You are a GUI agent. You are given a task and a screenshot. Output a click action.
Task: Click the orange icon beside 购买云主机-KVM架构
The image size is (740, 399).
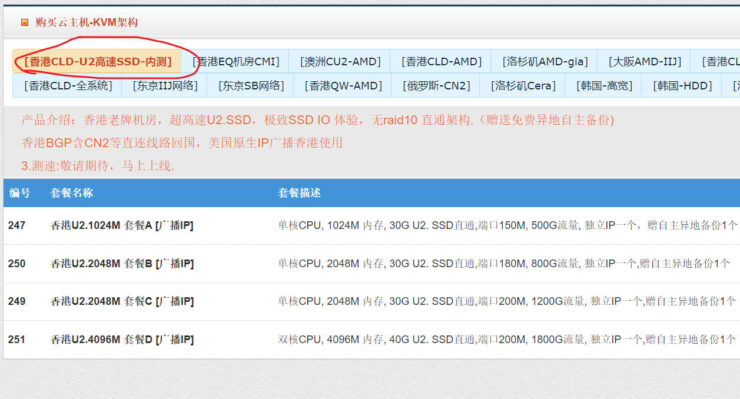coord(25,22)
